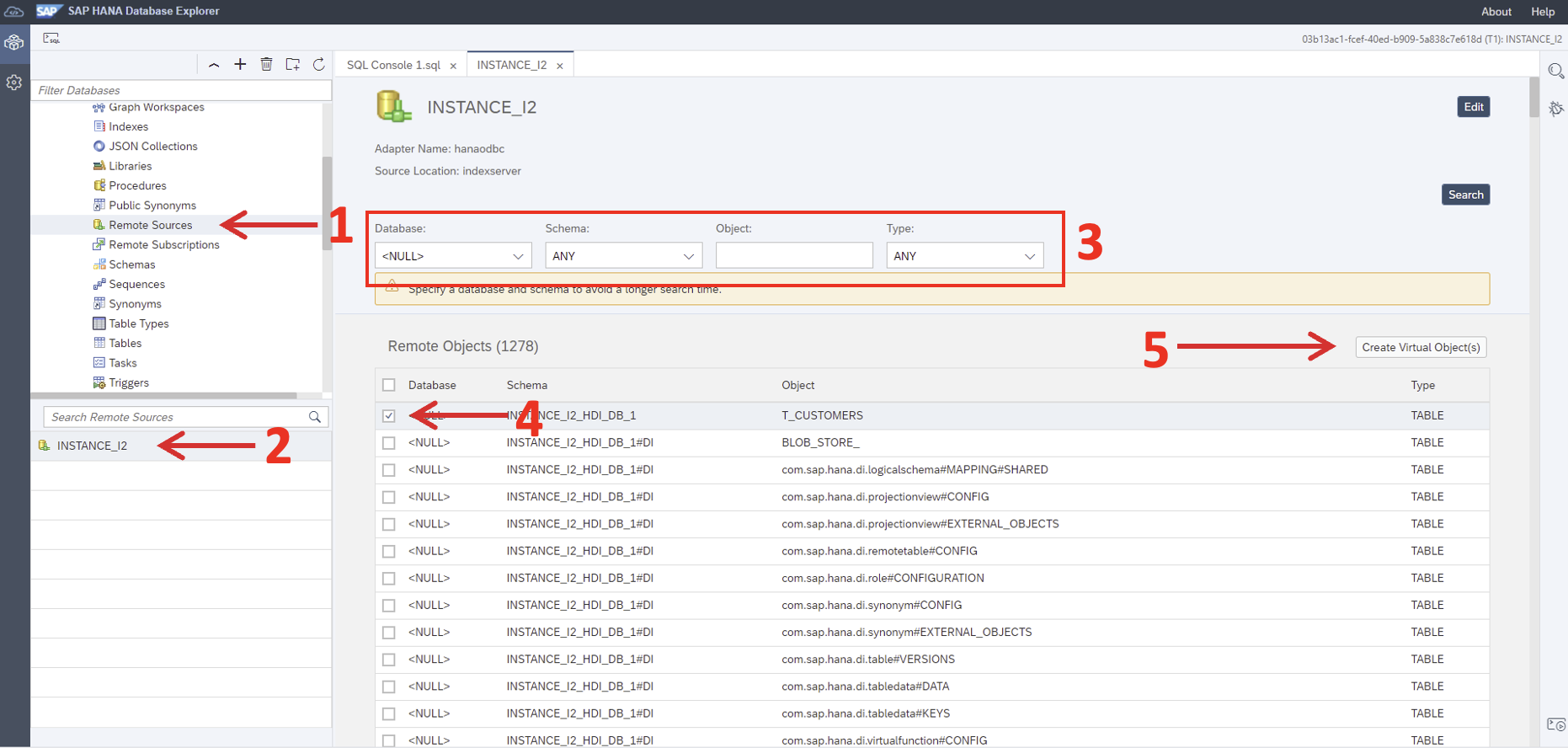Select Indexes in catalog tree

(128, 126)
